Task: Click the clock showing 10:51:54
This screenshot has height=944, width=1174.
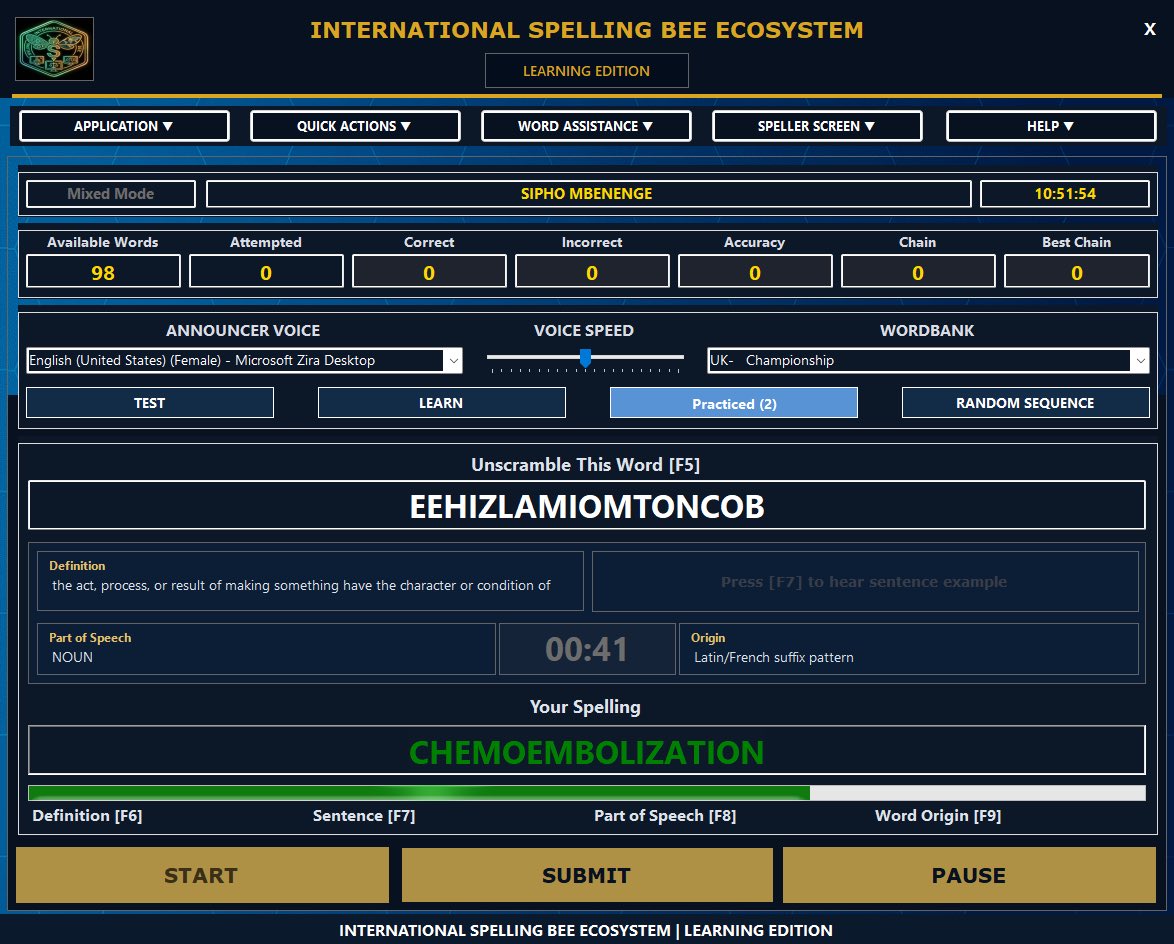Action: coord(1065,194)
